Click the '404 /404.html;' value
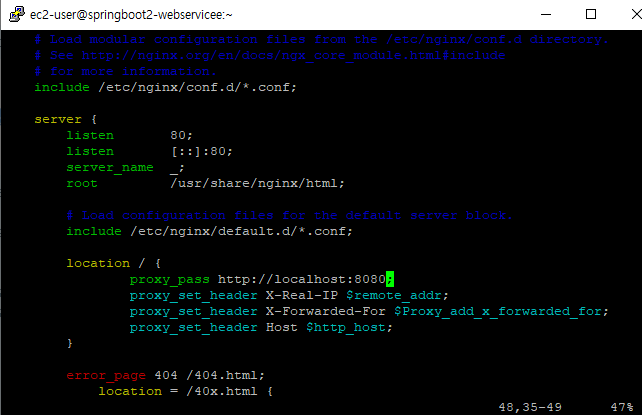 pos(210,375)
